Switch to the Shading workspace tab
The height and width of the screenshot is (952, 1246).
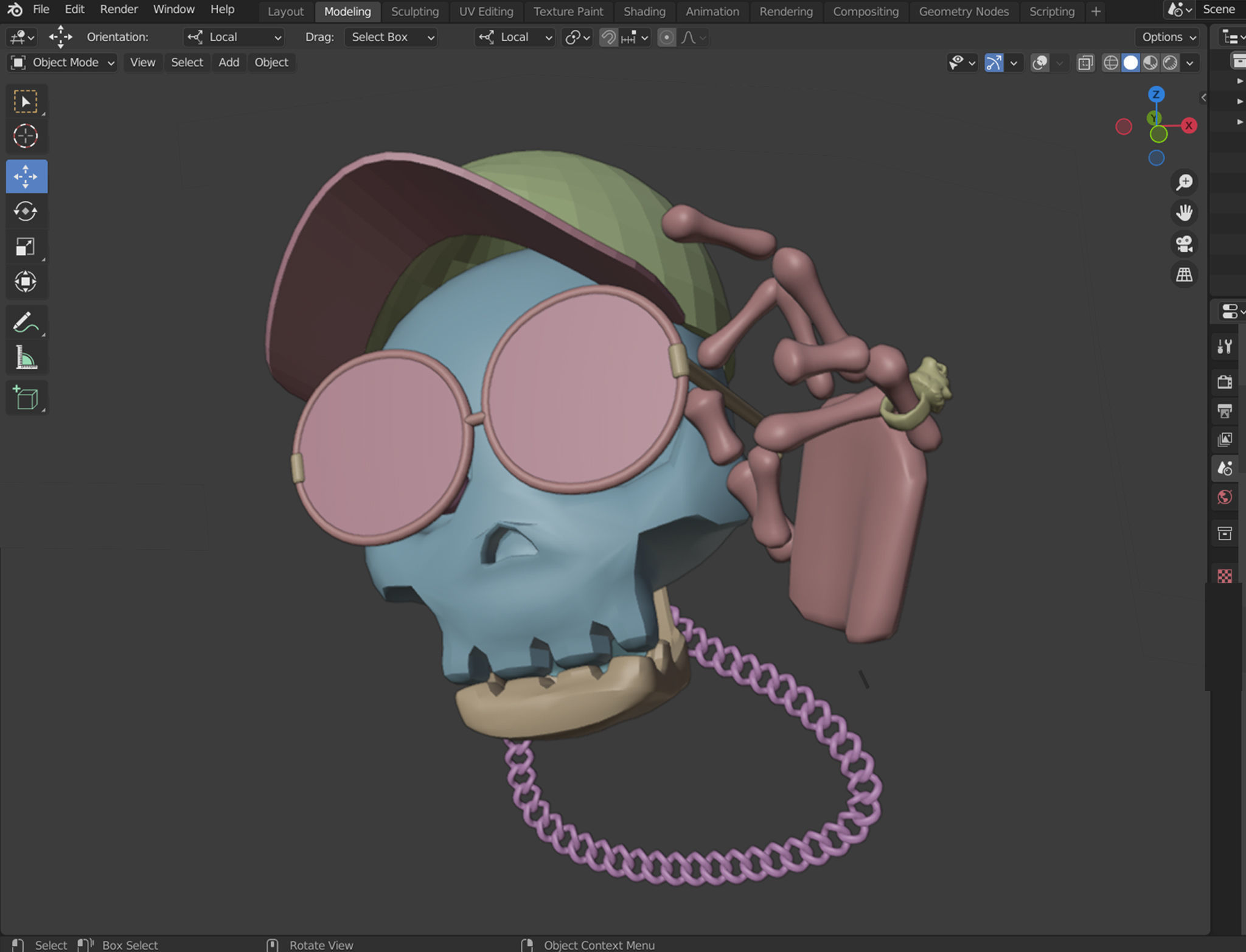pos(644,12)
